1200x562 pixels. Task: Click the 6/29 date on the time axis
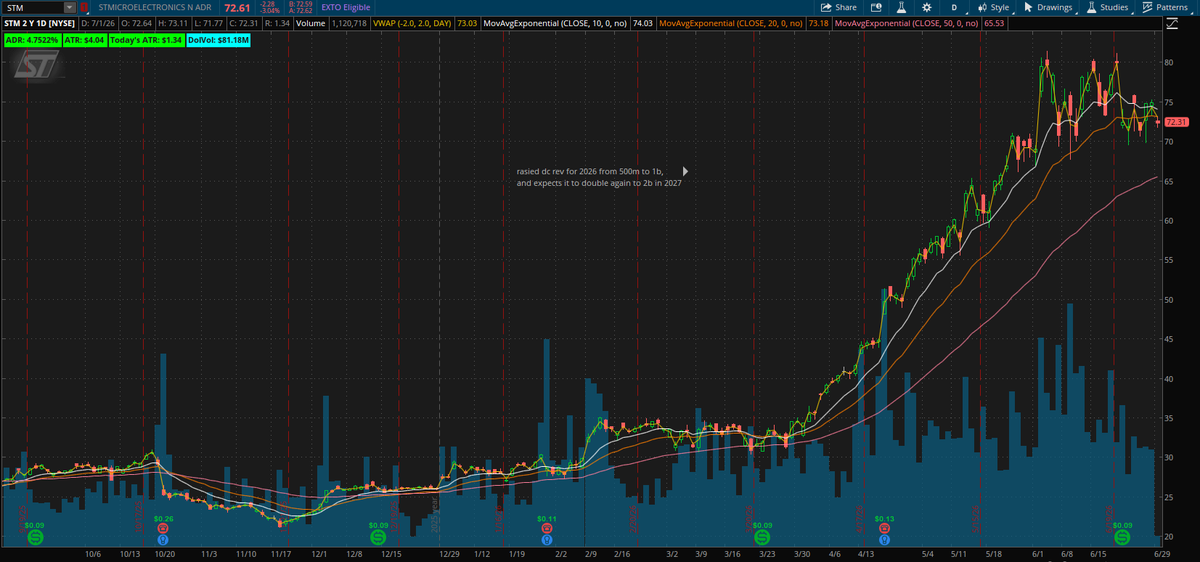(x=1162, y=553)
